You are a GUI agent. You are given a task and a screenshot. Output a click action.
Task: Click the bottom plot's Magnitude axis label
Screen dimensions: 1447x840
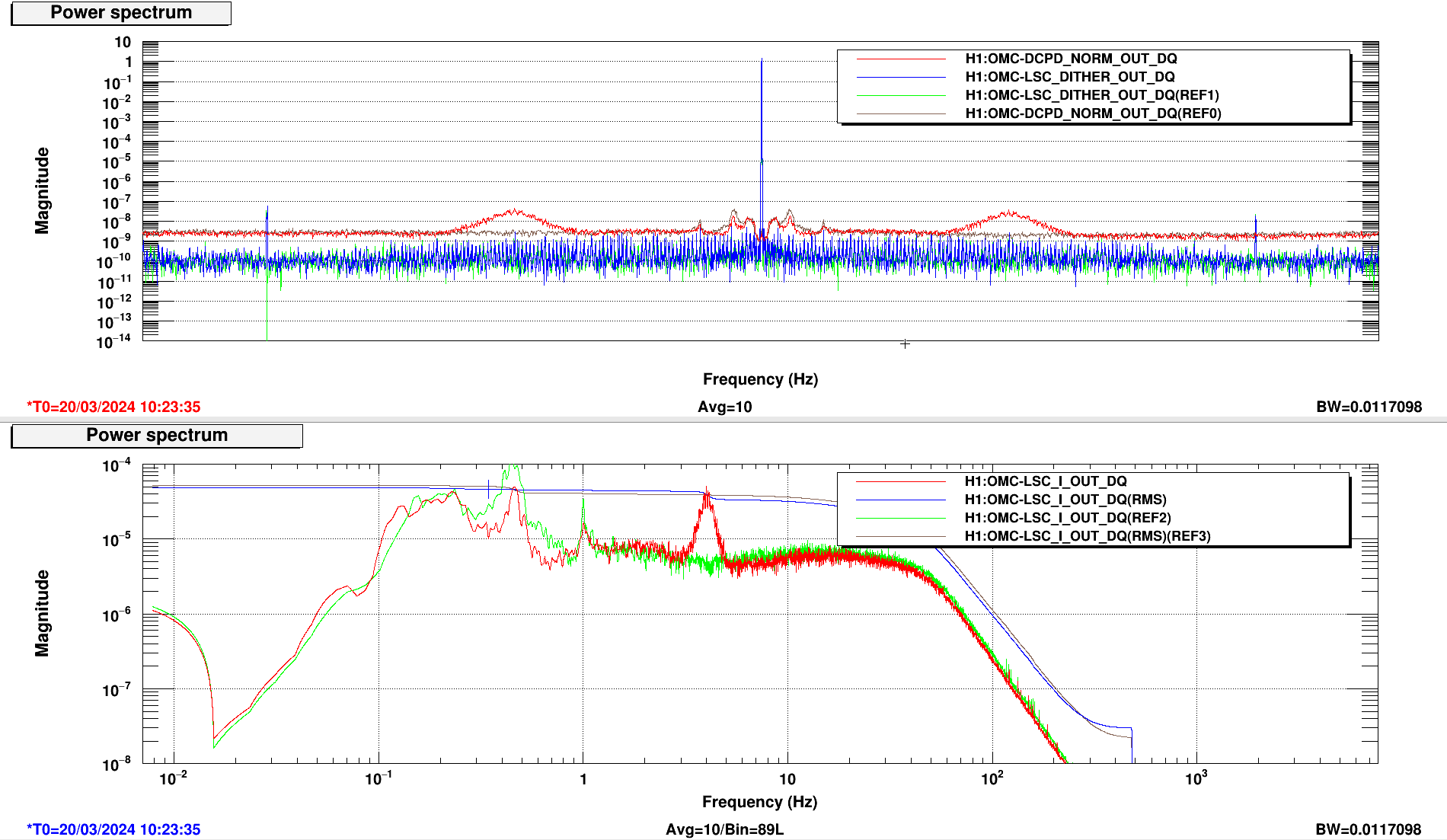42,613
